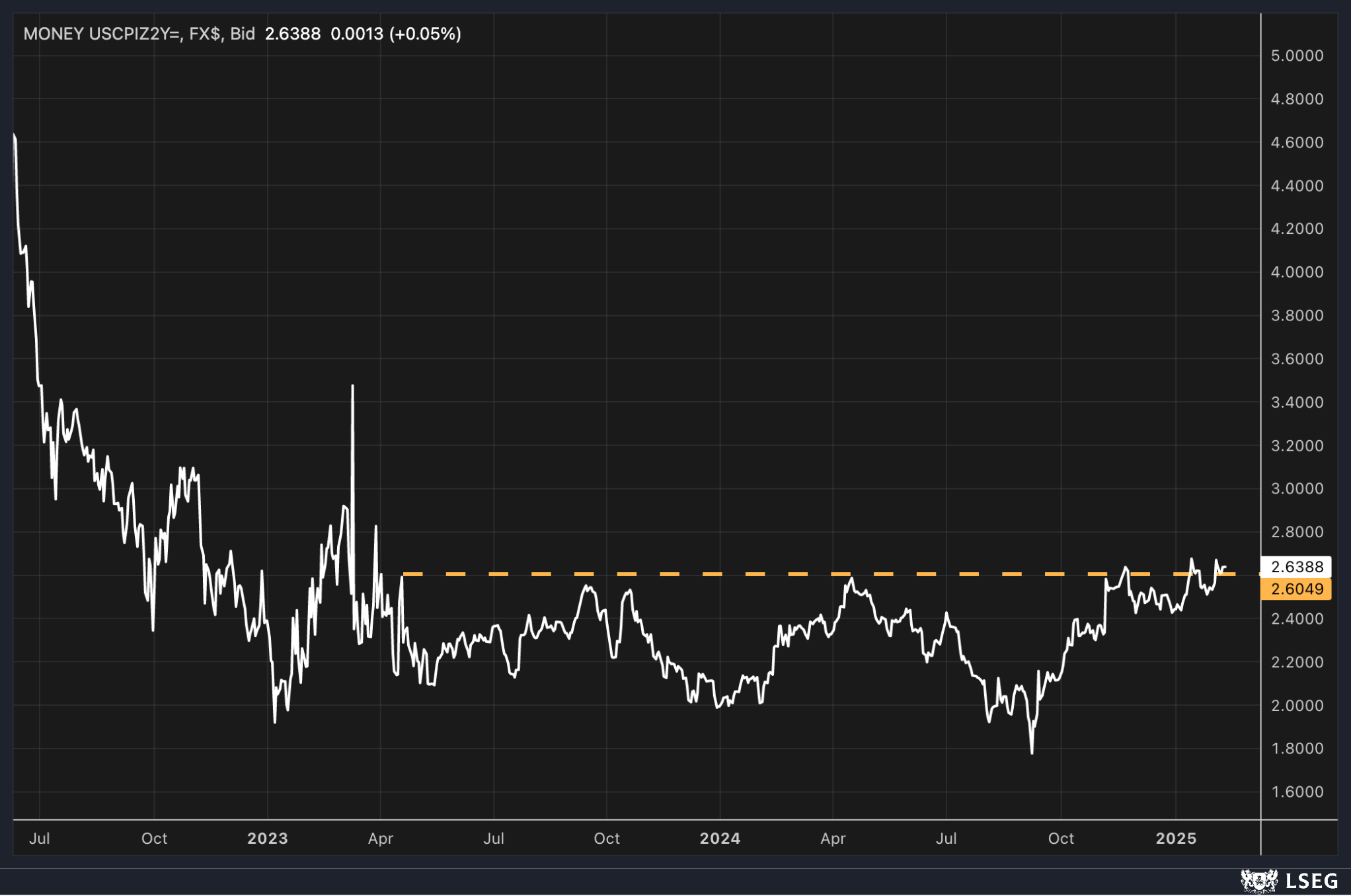Click the Apr label after 2024
The width and height of the screenshot is (1351, 896).
(833, 839)
